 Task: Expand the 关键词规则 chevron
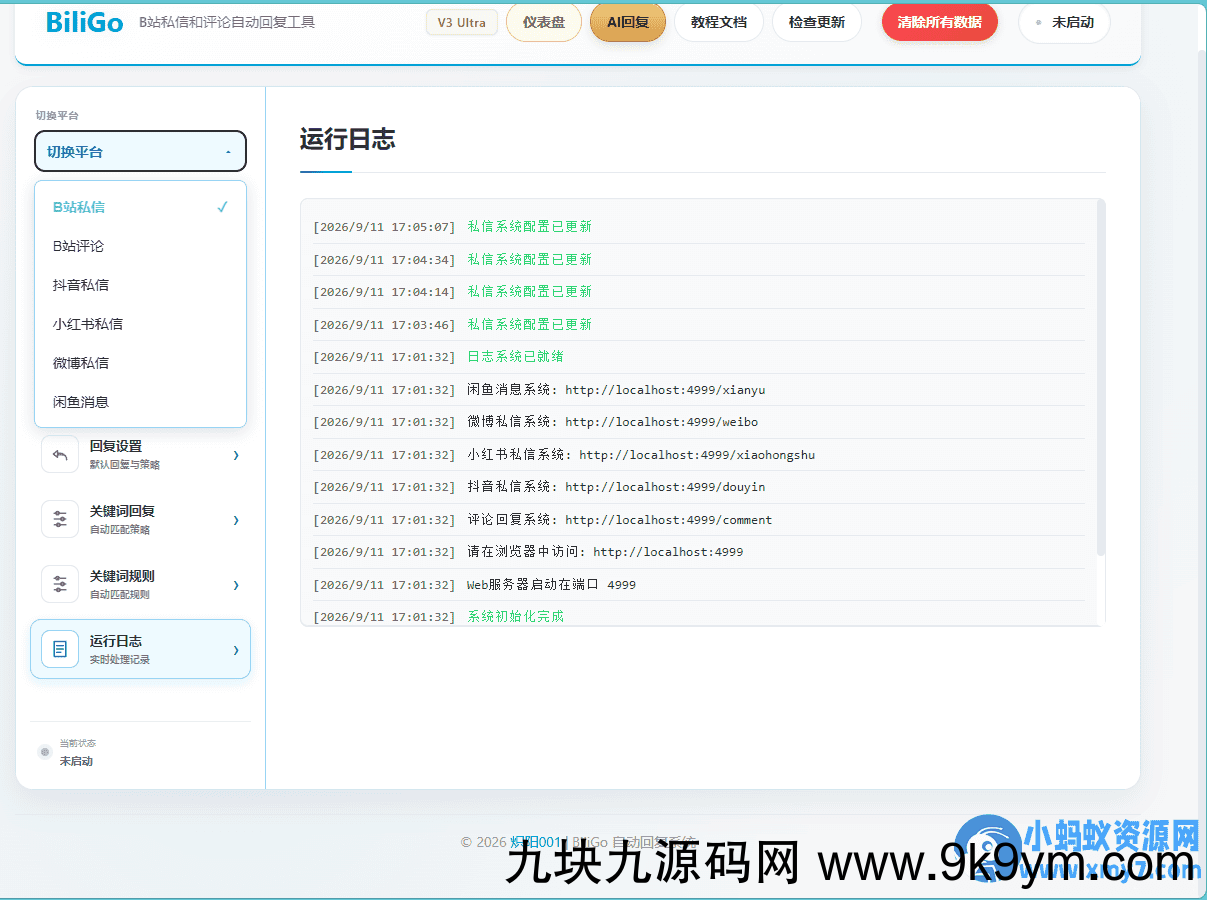(x=236, y=585)
